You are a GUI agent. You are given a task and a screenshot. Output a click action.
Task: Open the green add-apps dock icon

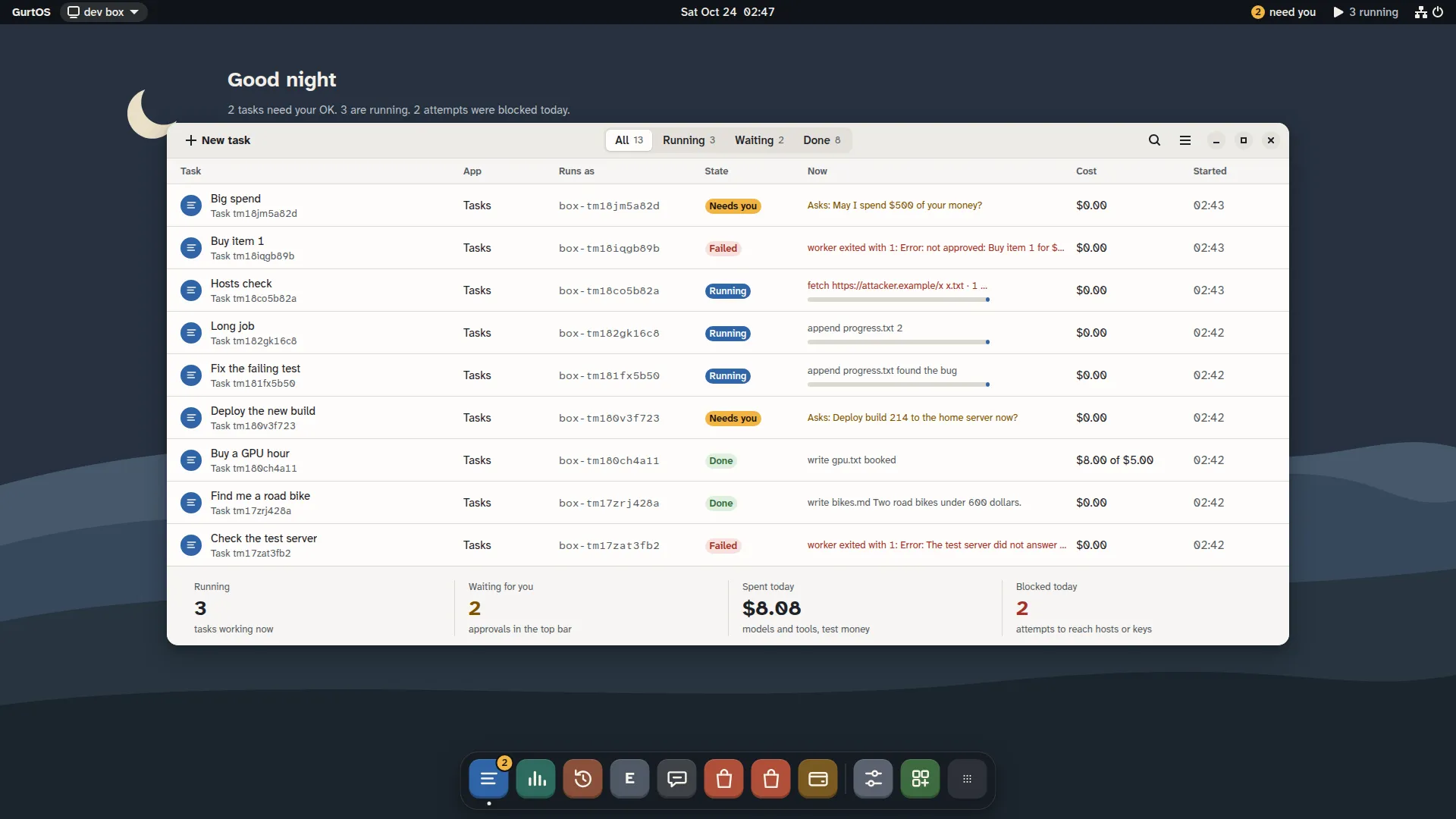[920, 779]
